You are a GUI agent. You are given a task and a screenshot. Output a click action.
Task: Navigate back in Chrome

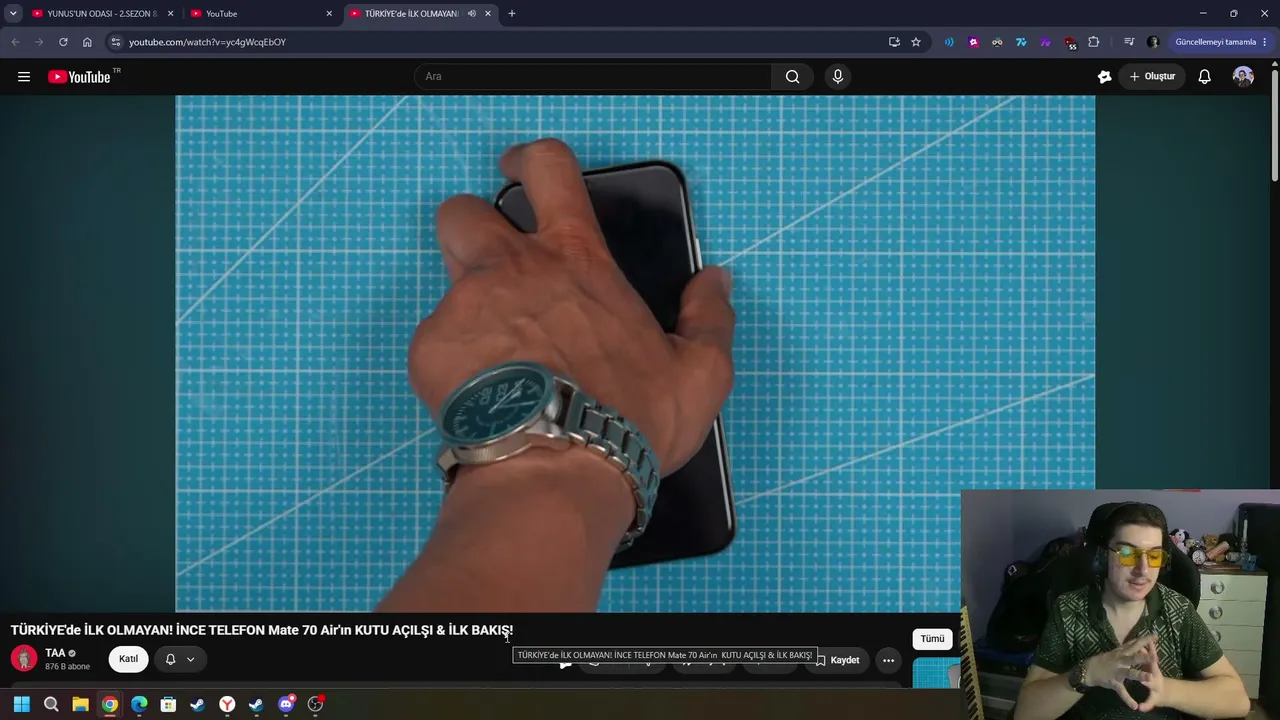click(x=15, y=42)
